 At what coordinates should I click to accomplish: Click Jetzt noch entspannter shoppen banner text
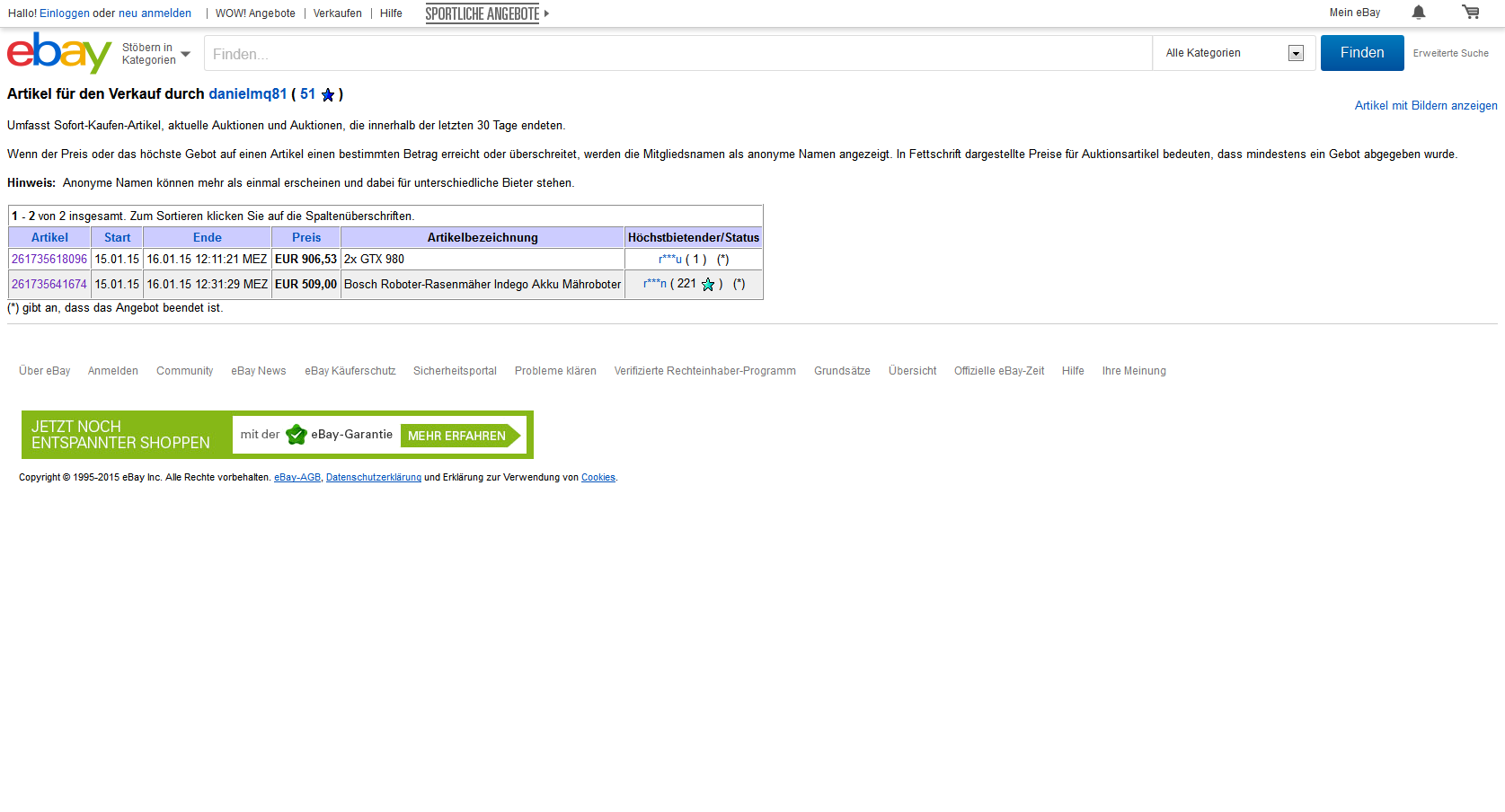point(120,435)
